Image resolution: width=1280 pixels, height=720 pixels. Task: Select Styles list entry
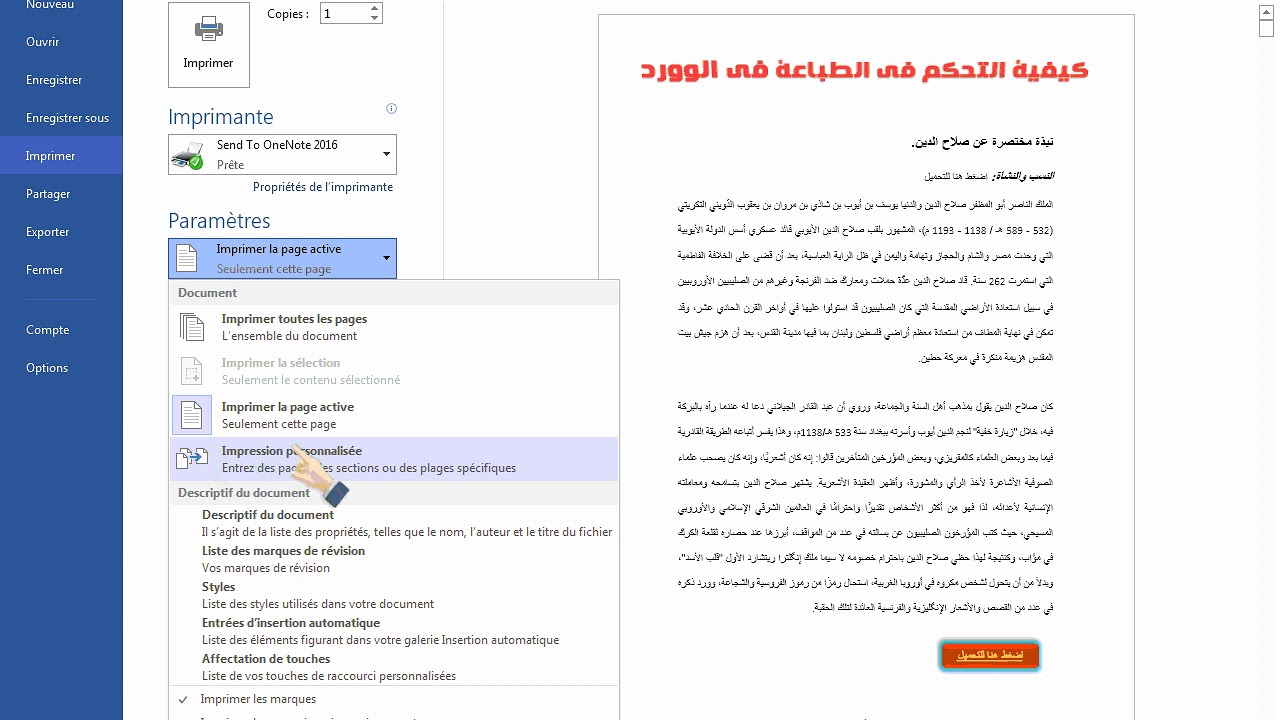tap(394, 595)
